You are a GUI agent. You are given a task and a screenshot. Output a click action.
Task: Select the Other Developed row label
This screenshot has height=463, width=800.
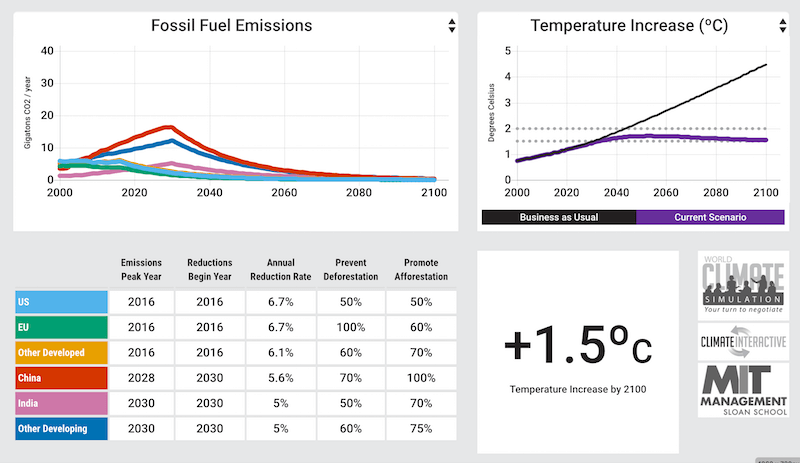pos(61,353)
